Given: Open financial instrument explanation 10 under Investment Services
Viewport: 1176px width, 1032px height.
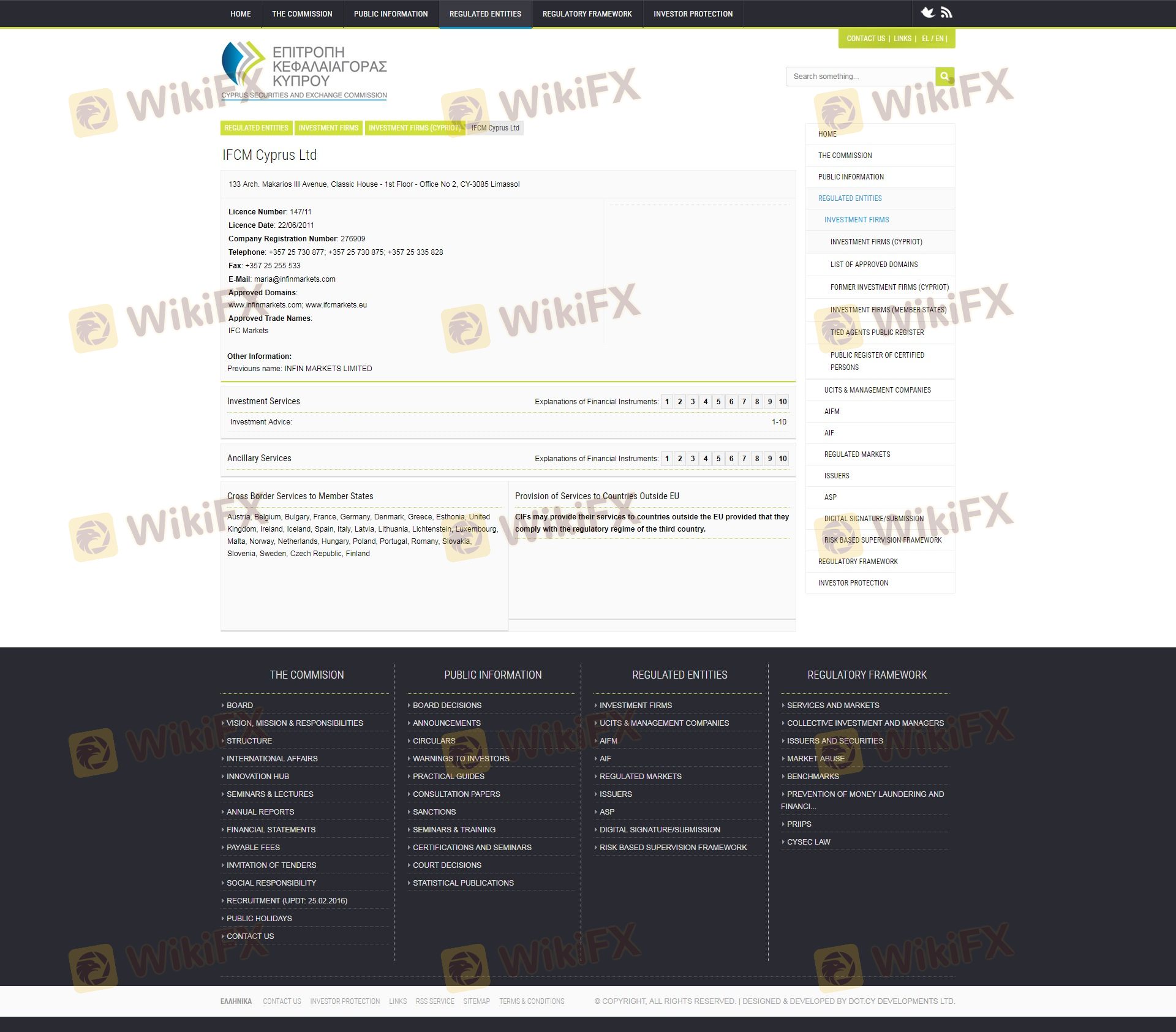Looking at the screenshot, I should pyautogui.click(x=782, y=402).
